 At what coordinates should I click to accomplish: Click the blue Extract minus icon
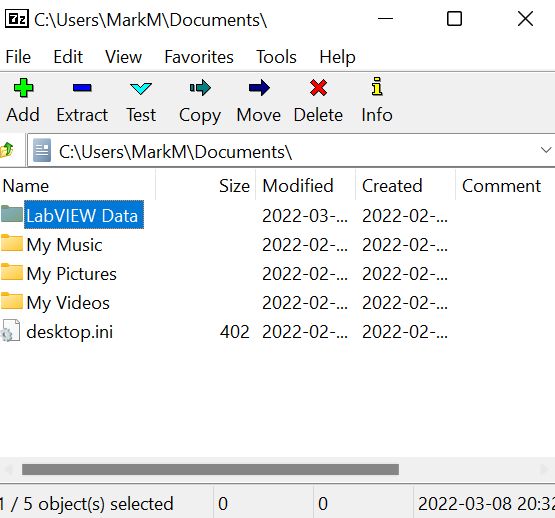[82, 88]
